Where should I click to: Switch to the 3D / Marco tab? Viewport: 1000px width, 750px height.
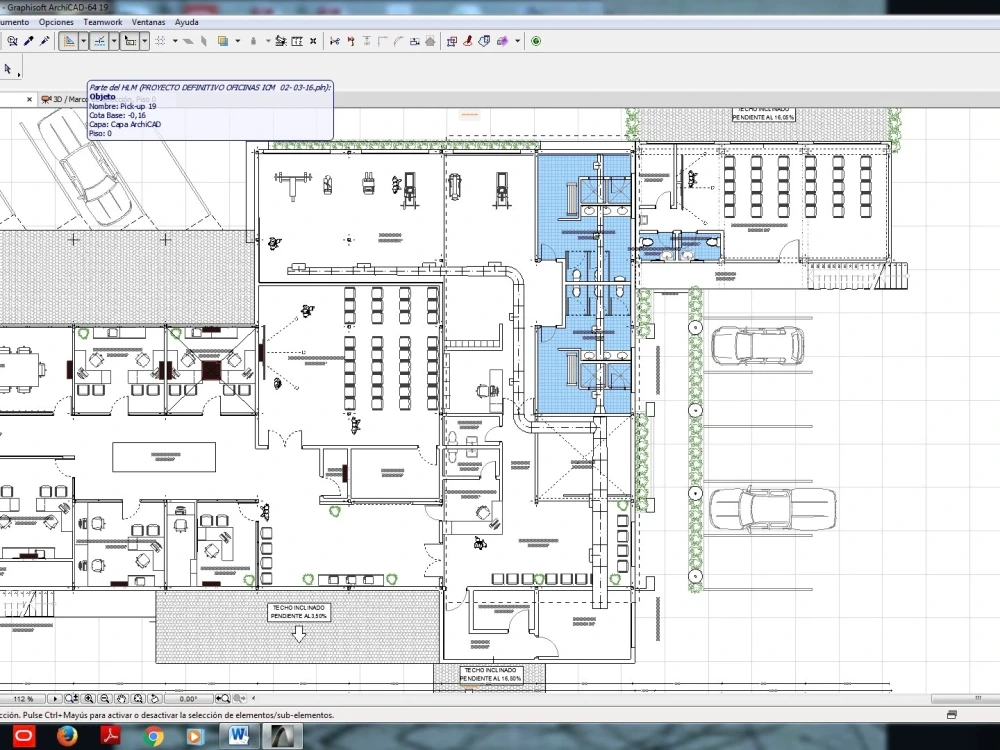pos(63,99)
